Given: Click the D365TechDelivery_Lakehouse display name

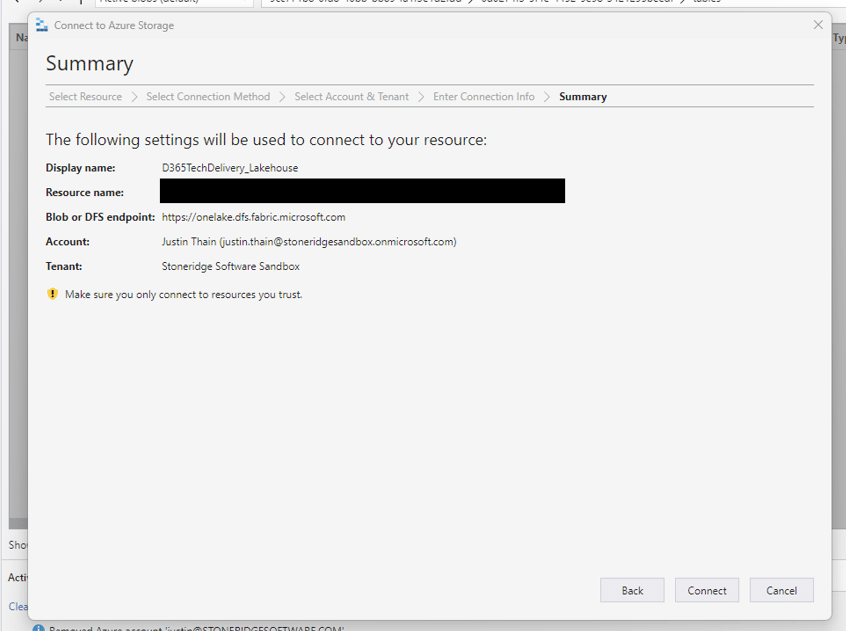Looking at the screenshot, I should [230, 168].
